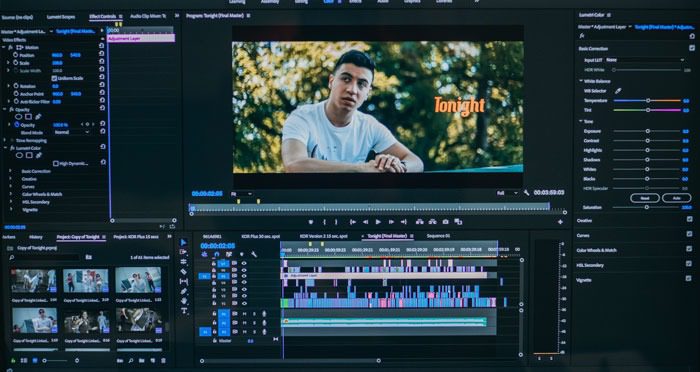Screen dimensions: 700x372
Task: Toggle Color Wheels & Match checkbox
Action: point(690,249)
